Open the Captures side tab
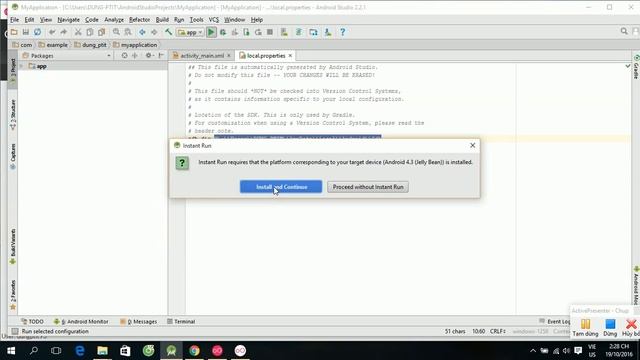Image resolution: width=640 pixels, height=360 pixels. tap(13, 157)
